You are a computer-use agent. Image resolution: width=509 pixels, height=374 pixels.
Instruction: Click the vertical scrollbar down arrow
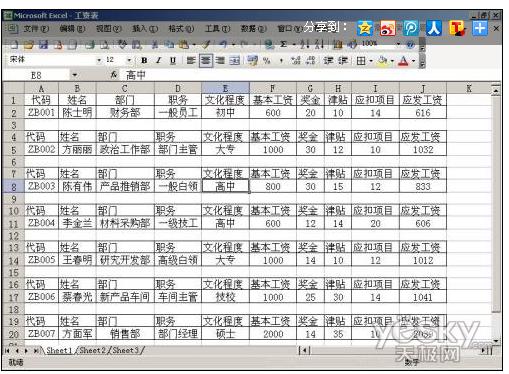pos(496,341)
